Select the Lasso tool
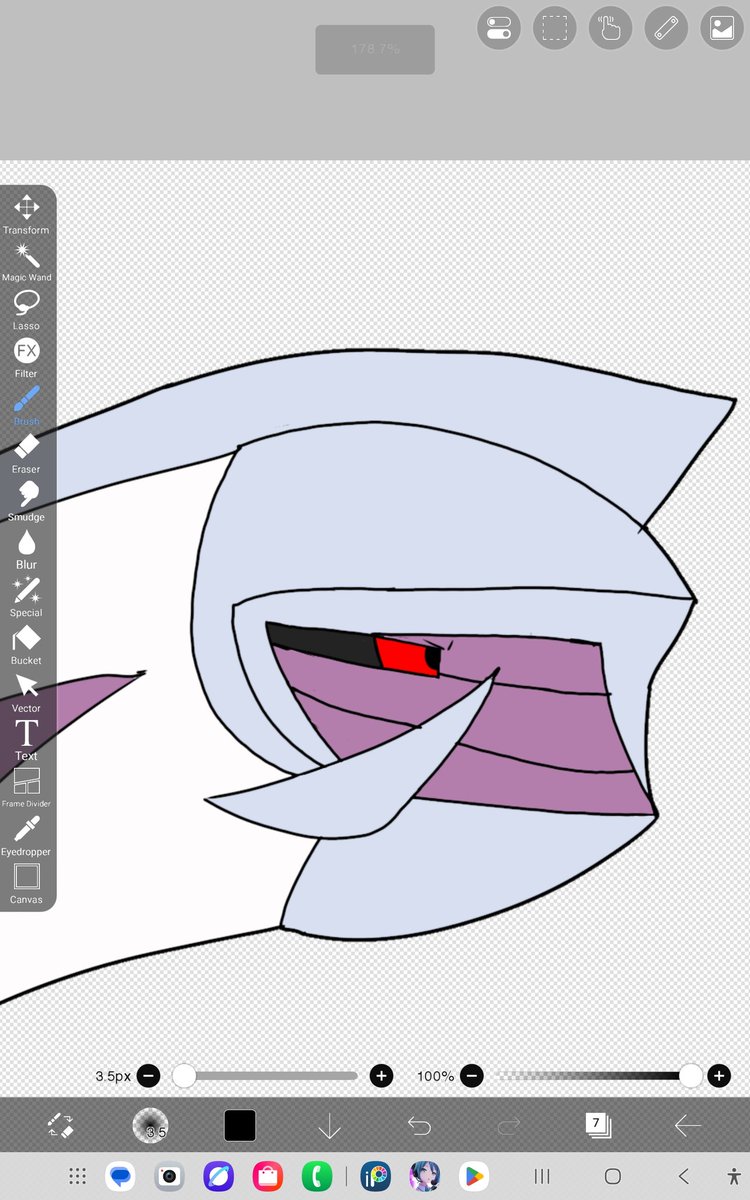The width and height of the screenshot is (750, 1200). [26, 310]
